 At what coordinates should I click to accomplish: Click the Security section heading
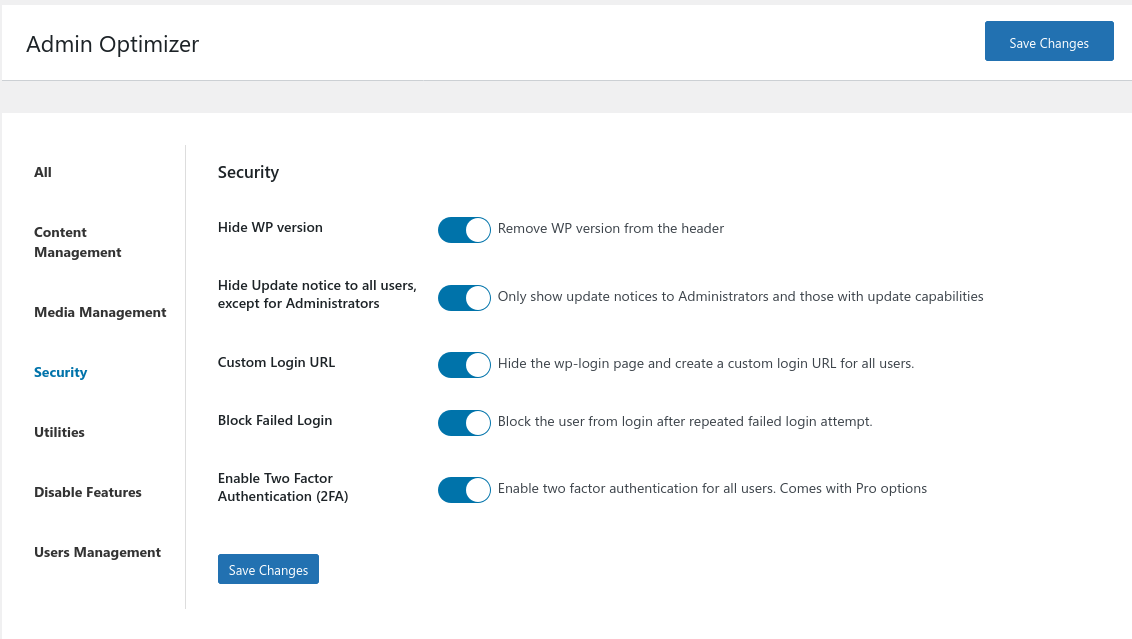click(x=248, y=172)
